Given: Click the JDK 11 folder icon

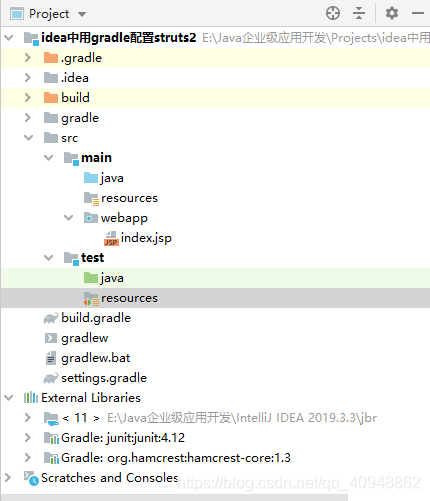Looking at the screenshot, I should pos(51,418).
